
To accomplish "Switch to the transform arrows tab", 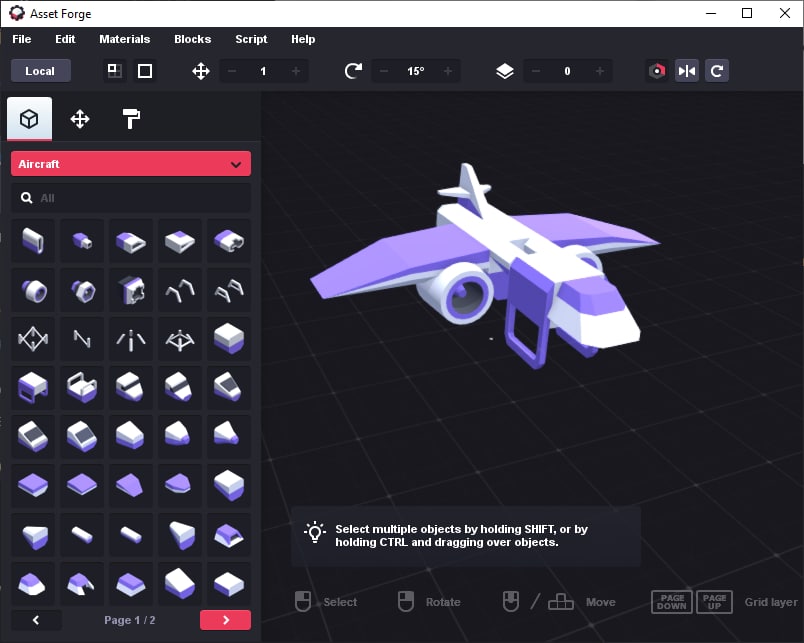I will 80,119.
